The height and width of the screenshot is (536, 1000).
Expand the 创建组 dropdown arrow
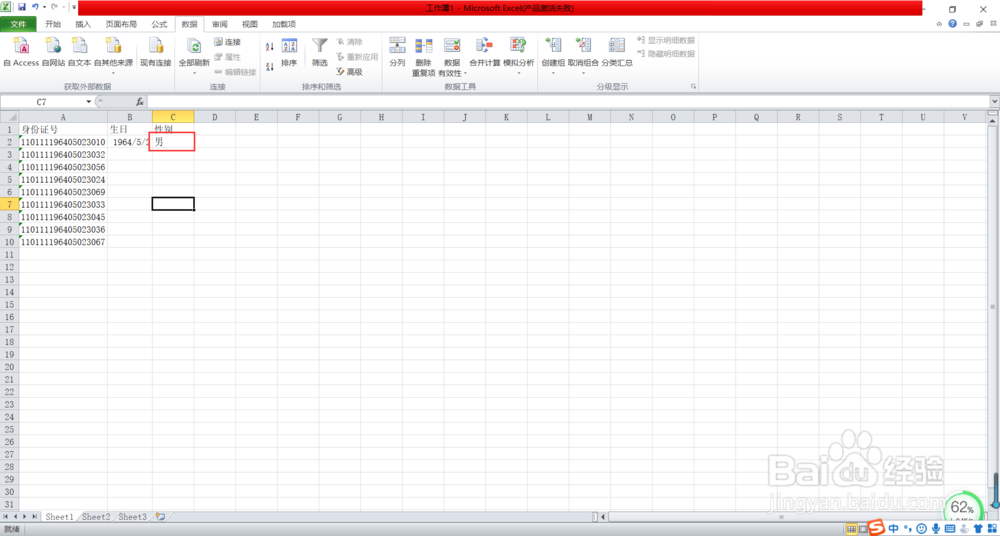click(553, 73)
